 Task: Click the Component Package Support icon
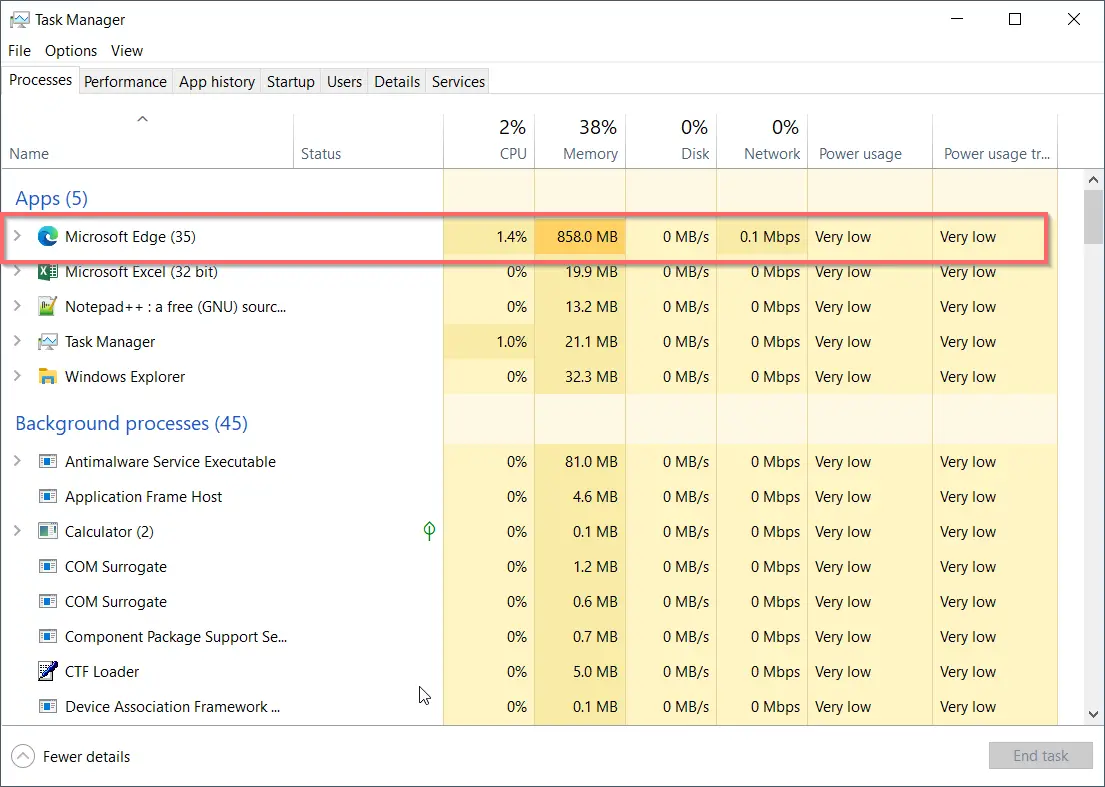(48, 636)
